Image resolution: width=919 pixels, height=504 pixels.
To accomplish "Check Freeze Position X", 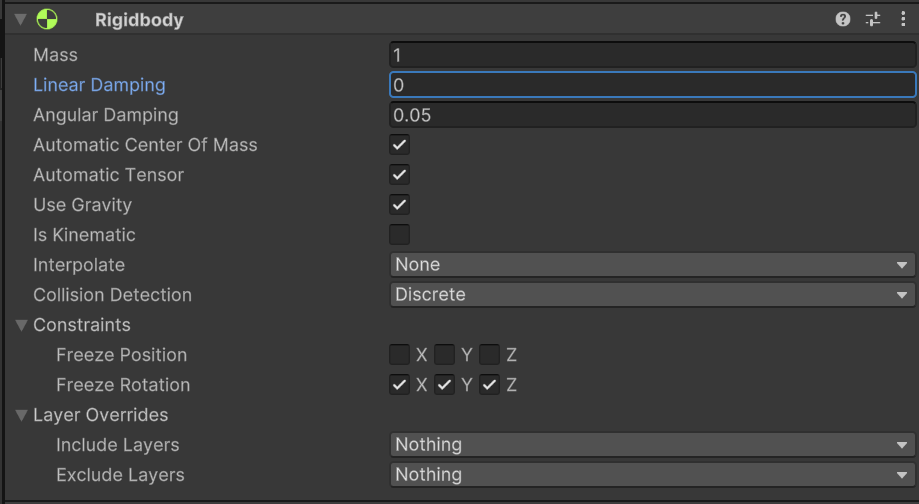I will tap(399, 355).
